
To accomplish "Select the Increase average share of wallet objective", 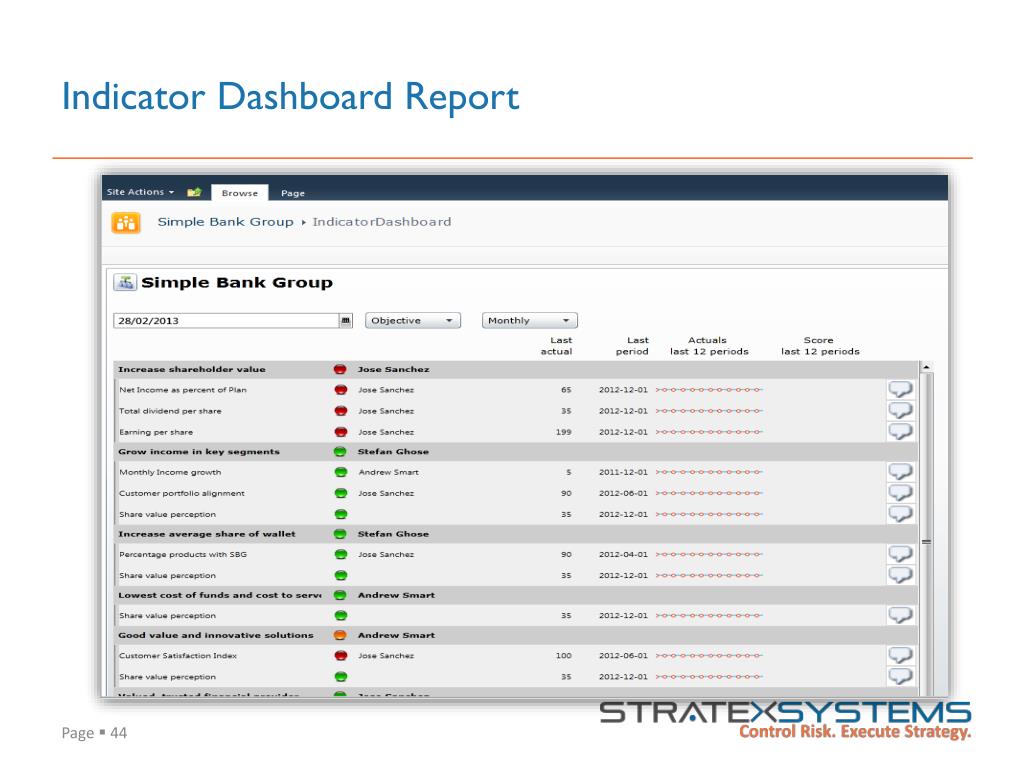I will pos(515,534).
